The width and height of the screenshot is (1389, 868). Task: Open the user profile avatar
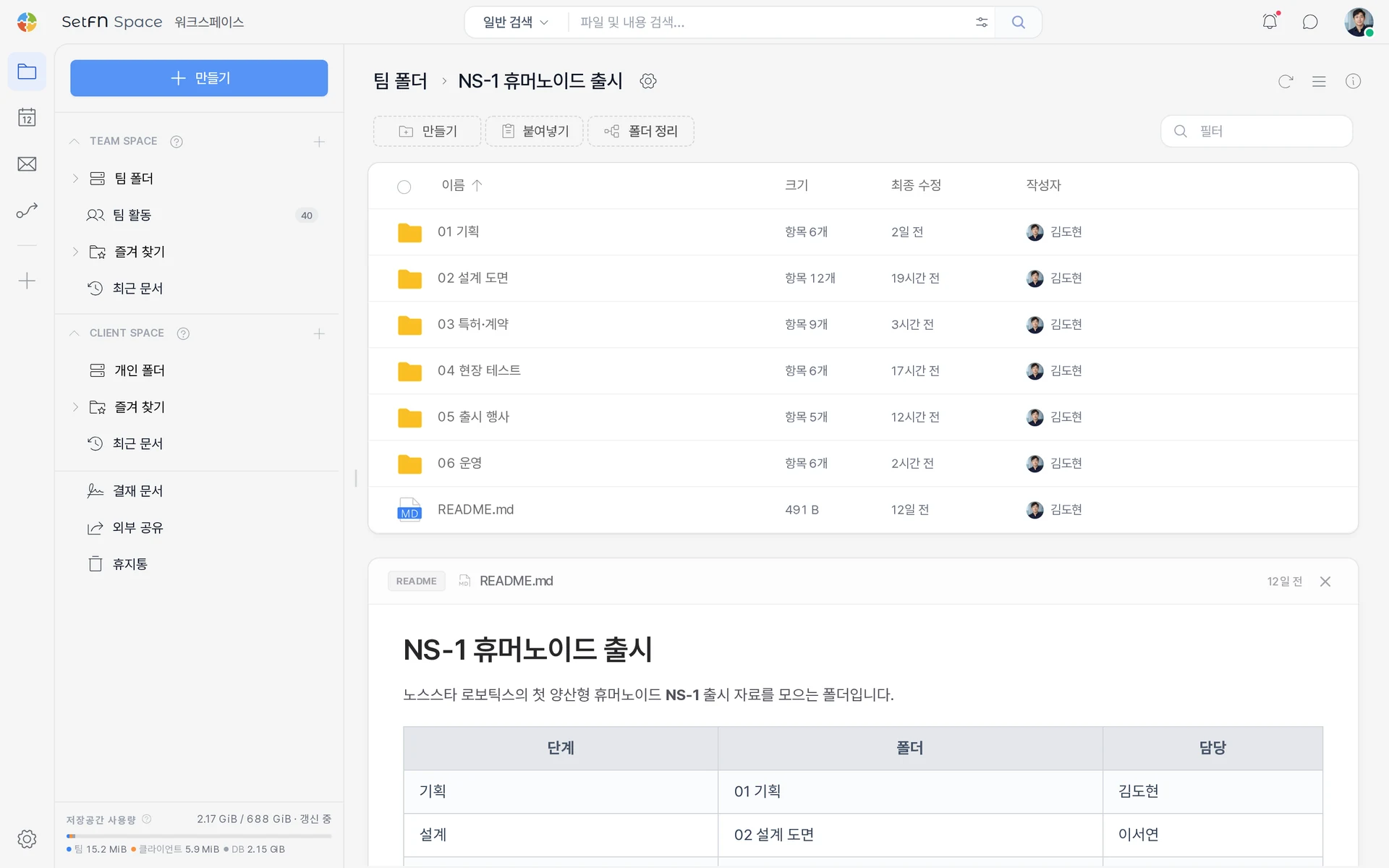[1359, 22]
